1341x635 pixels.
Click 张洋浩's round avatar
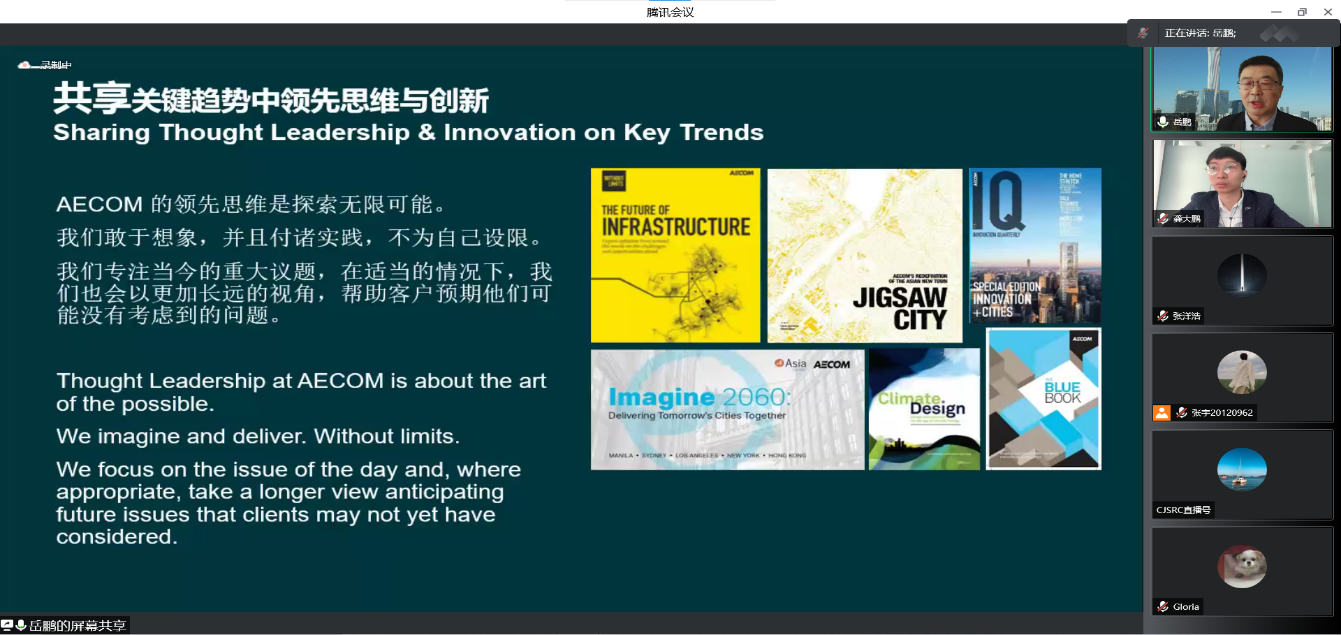1242,275
